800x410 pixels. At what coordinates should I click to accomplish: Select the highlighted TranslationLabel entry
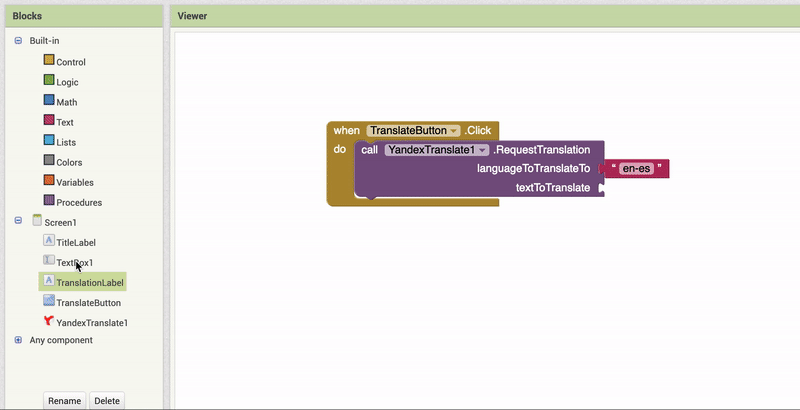pyautogui.click(x=83, y=282)
